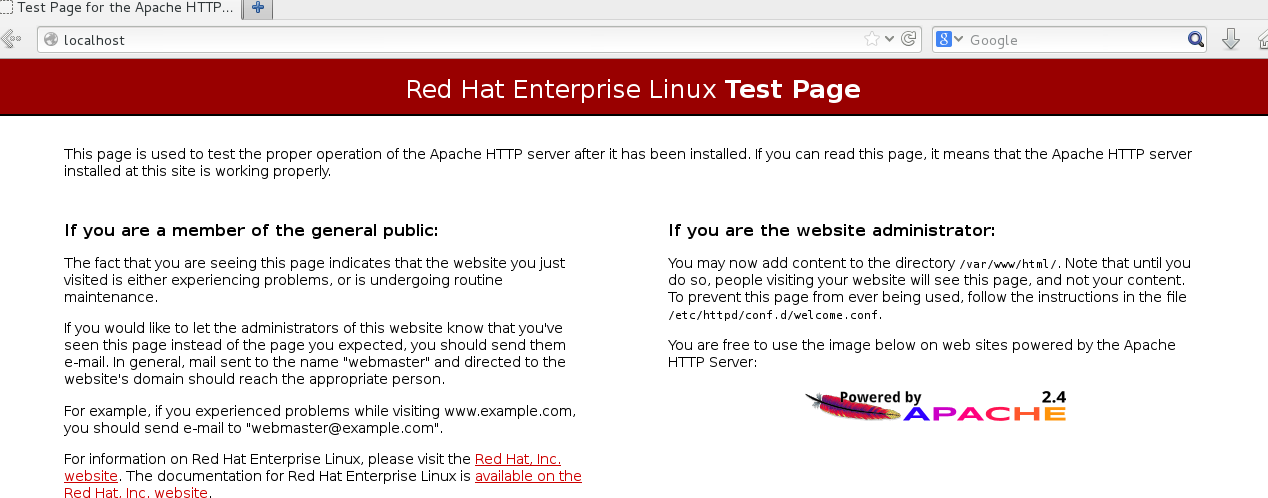Click the /var/www/html/ directory text
Screen dimensions: 1268x498
(x=1007, y=264)
